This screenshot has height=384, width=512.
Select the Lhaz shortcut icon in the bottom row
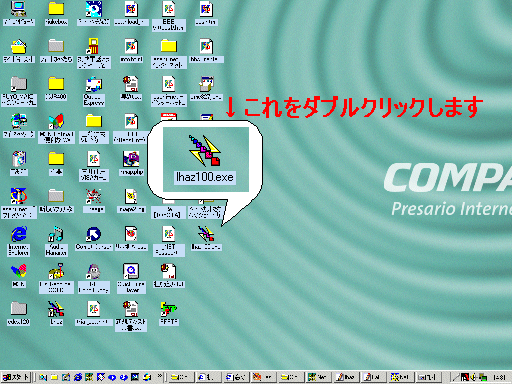pos(56,309)
